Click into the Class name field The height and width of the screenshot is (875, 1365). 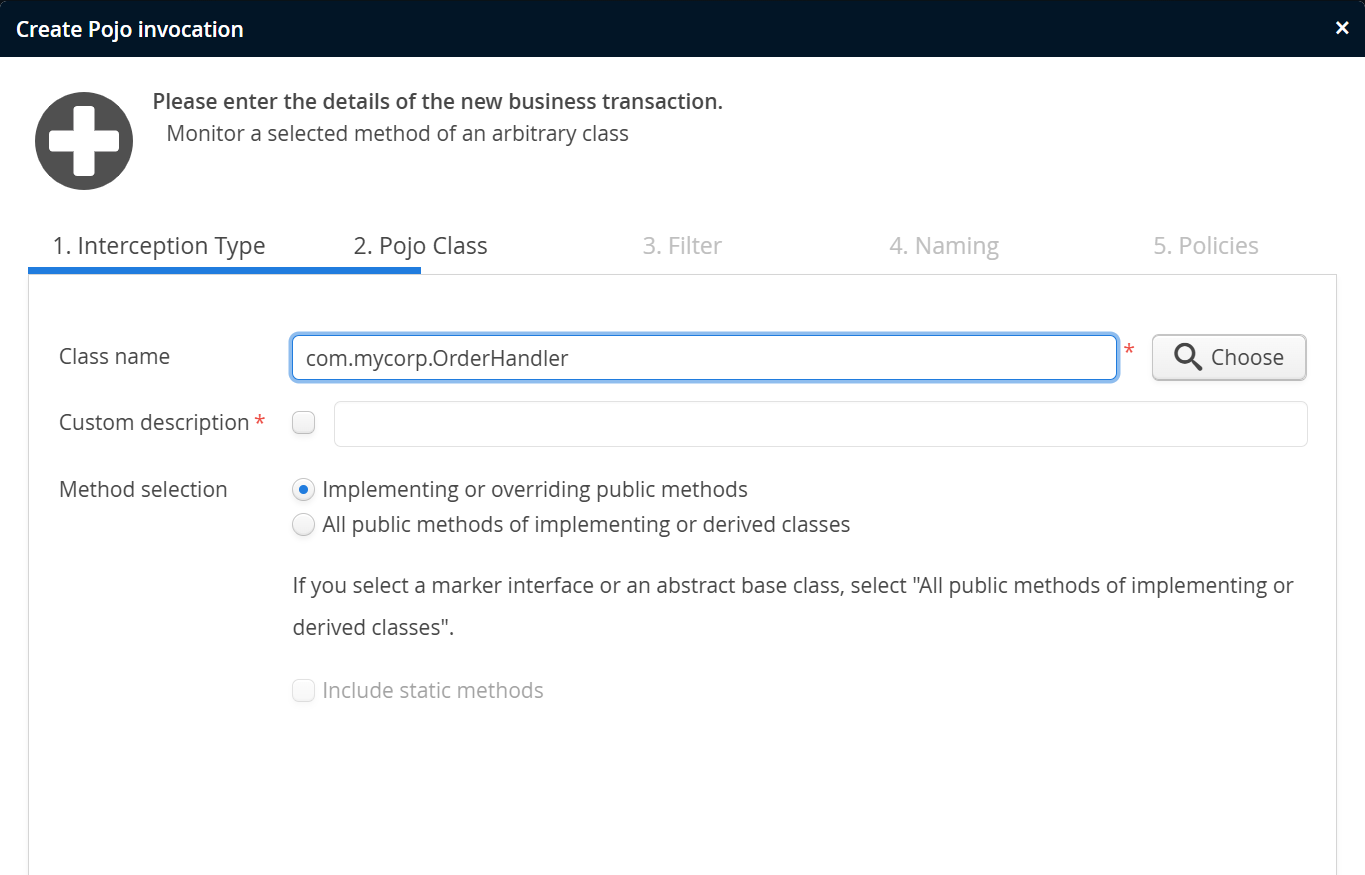click(703, 358)
